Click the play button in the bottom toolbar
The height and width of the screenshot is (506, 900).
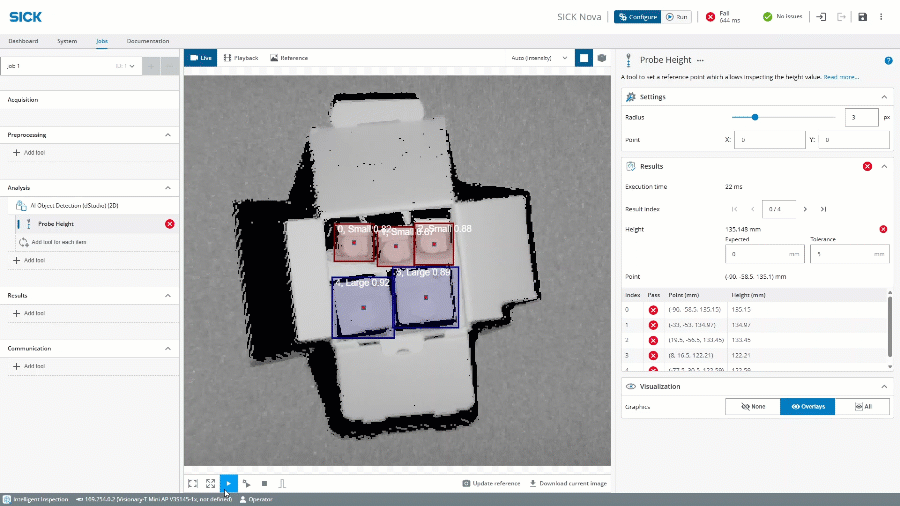[228, 483]
